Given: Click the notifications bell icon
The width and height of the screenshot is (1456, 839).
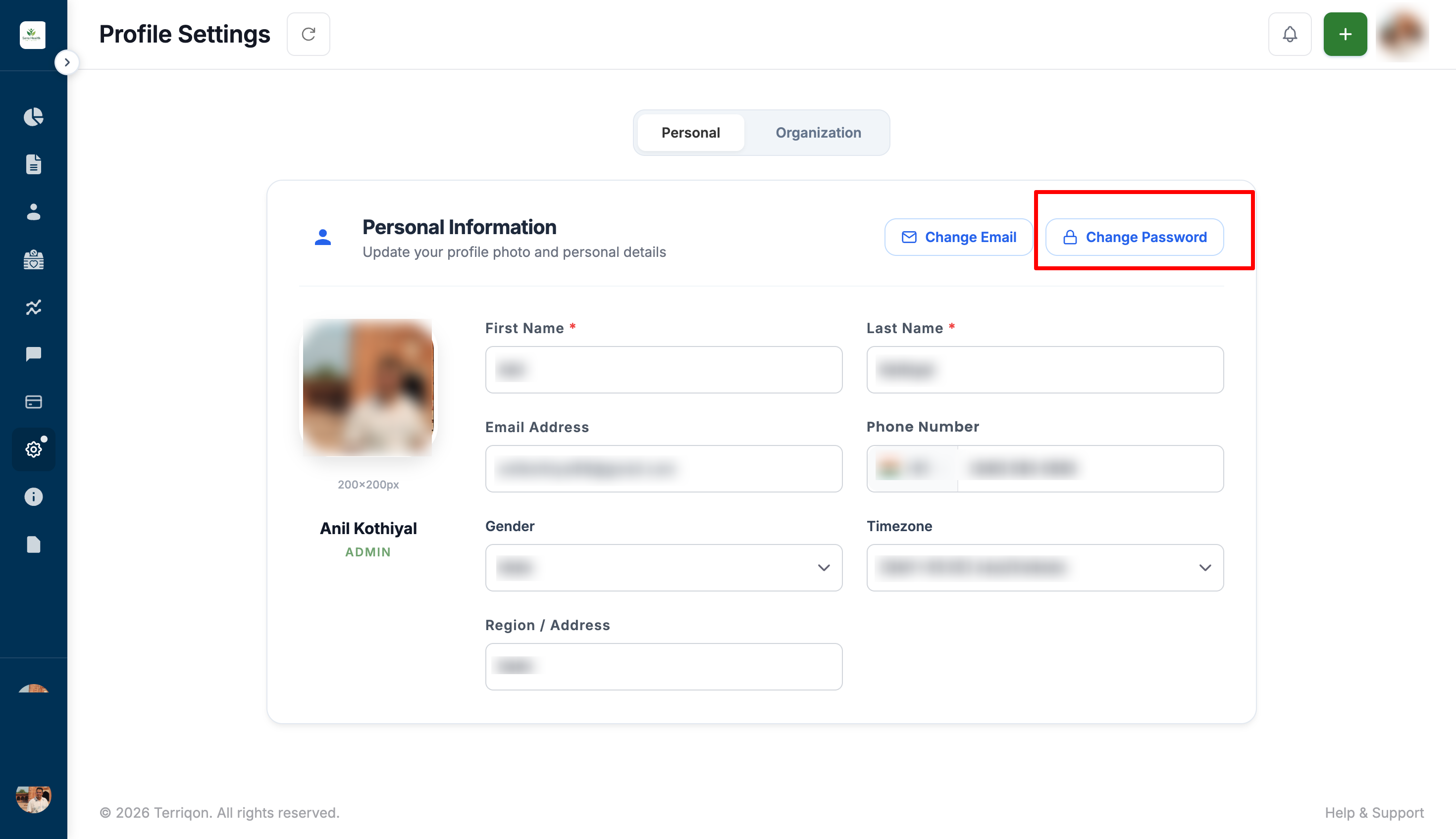Looking at the screenshot, I should [1290, 34].
